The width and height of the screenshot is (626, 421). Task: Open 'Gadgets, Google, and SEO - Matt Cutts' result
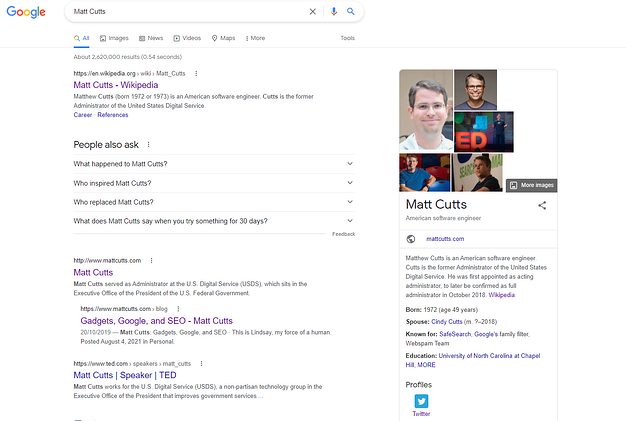coord(156,321)
